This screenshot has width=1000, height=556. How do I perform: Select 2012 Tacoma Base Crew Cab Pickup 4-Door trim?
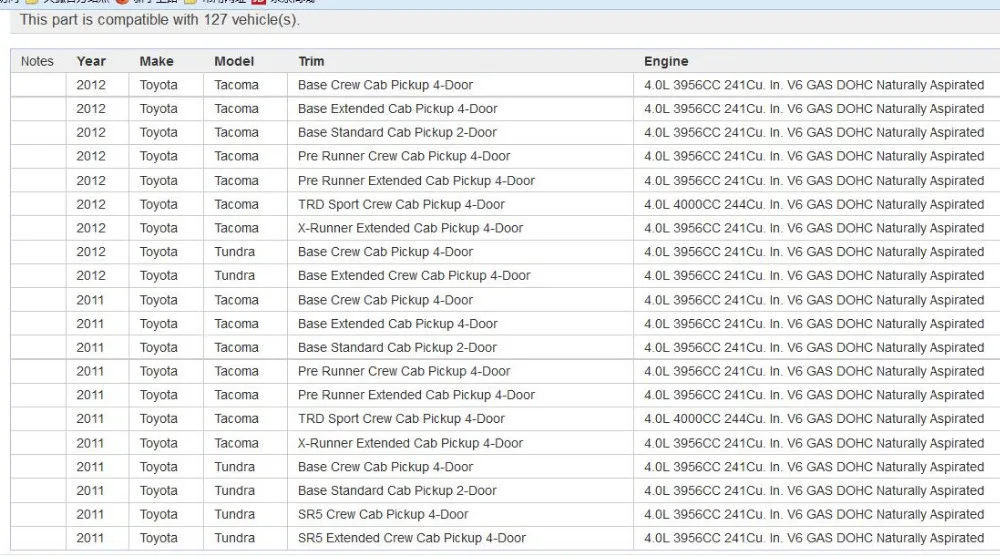pyautogui.click(x=385, y=85)
